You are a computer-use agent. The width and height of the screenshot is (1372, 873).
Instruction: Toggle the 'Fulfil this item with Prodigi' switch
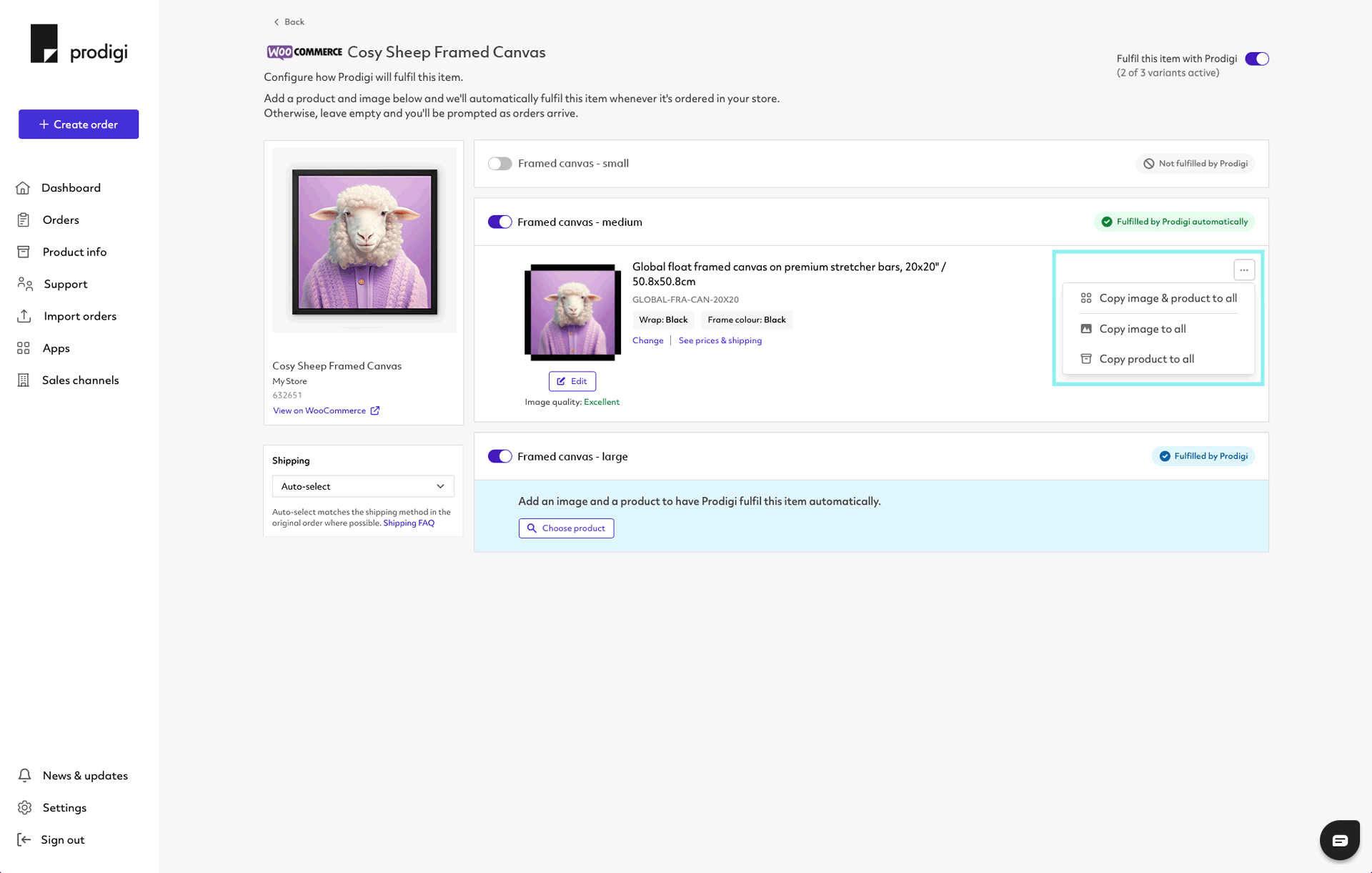1258,58
